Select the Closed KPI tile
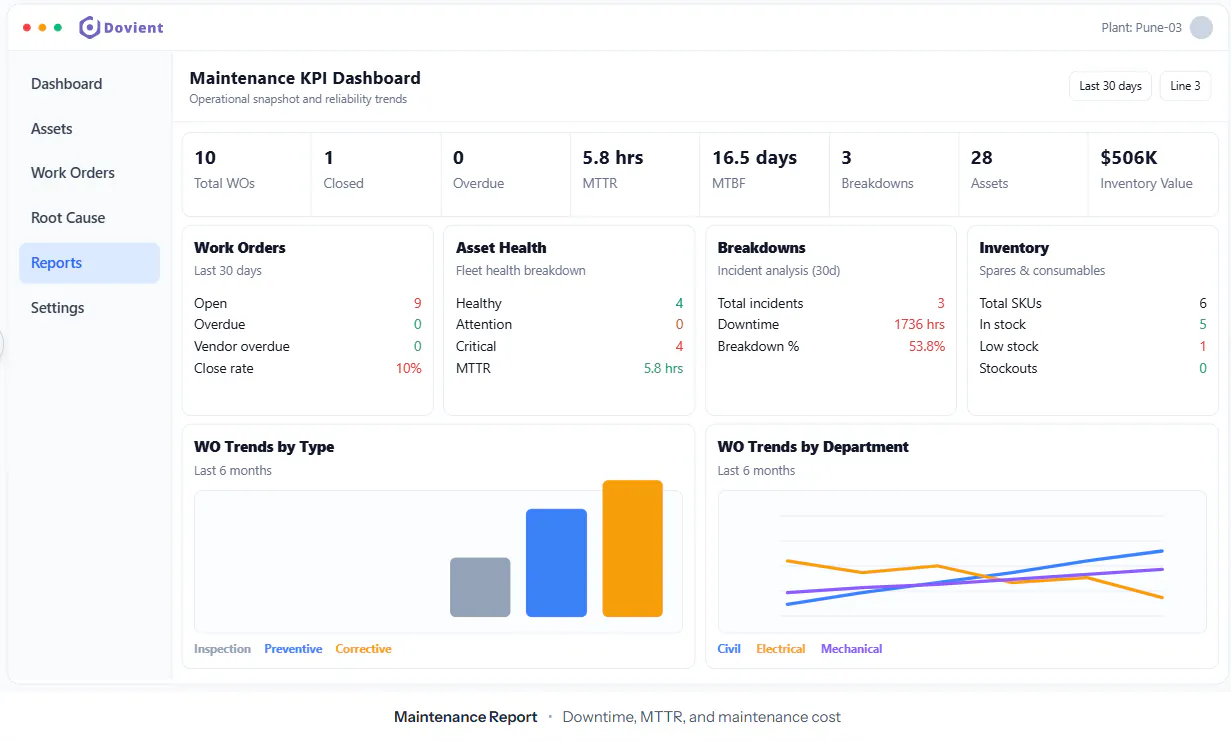The width and height of the screenshot is (1231, 742). [x=376, y=174]
